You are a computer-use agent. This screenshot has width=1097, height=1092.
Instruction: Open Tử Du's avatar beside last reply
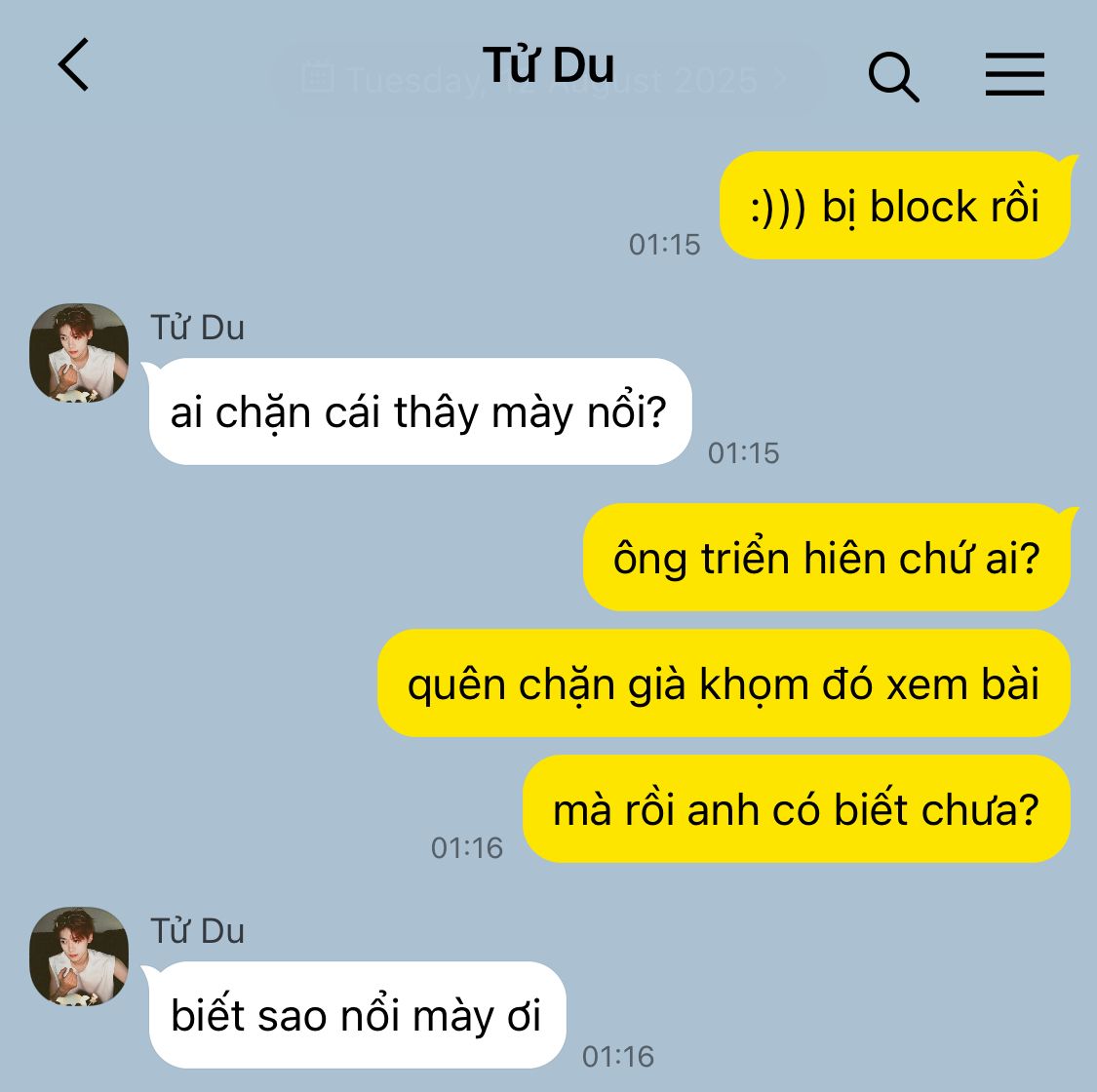[x=78, y=956]
